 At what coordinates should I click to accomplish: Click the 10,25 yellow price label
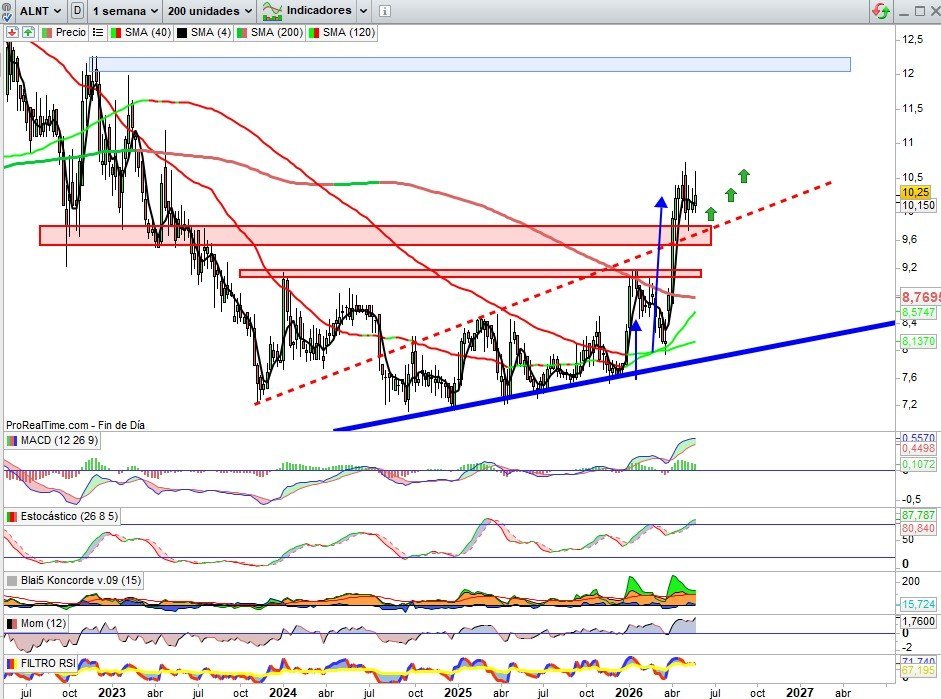[x=916, y=192]
